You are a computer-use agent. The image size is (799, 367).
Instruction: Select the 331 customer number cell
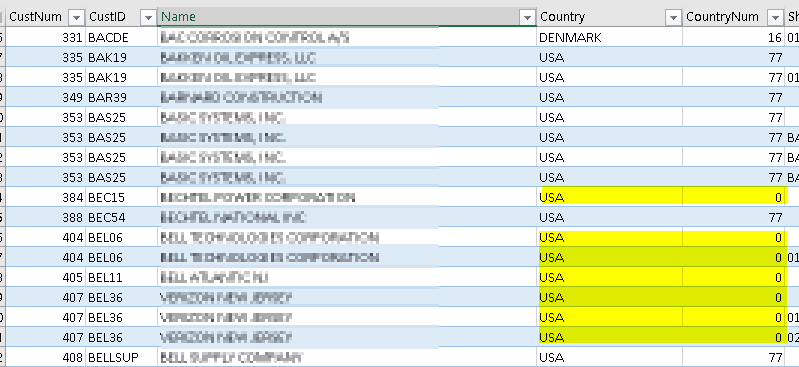[45, 37]
